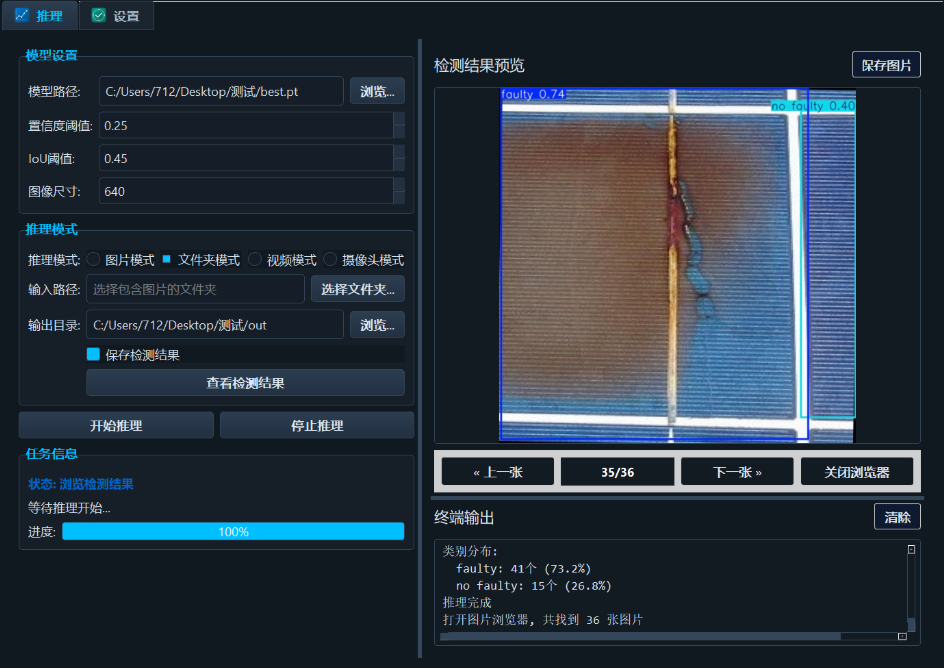Click the 进度 progress bar showing 100%
The image size is (944, 668).
(x=232, y=532)
